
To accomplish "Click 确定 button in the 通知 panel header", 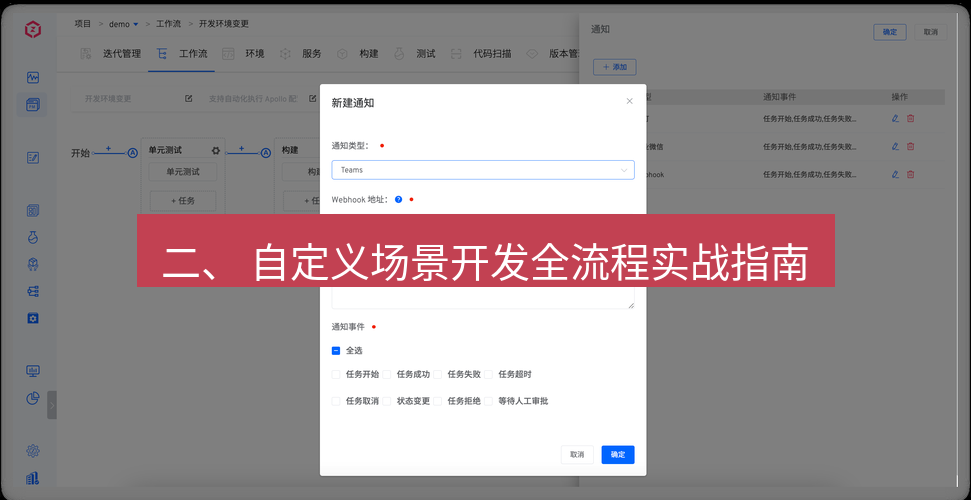I will [890, 32].
